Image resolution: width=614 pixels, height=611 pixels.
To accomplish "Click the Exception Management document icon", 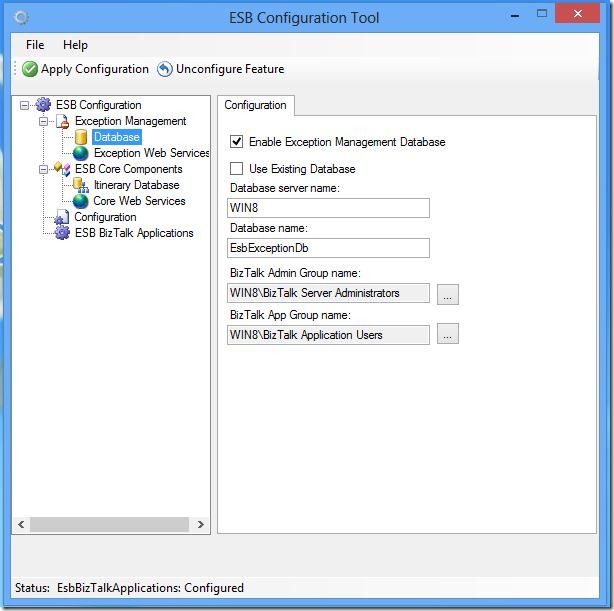I will (x=62, y=121).
